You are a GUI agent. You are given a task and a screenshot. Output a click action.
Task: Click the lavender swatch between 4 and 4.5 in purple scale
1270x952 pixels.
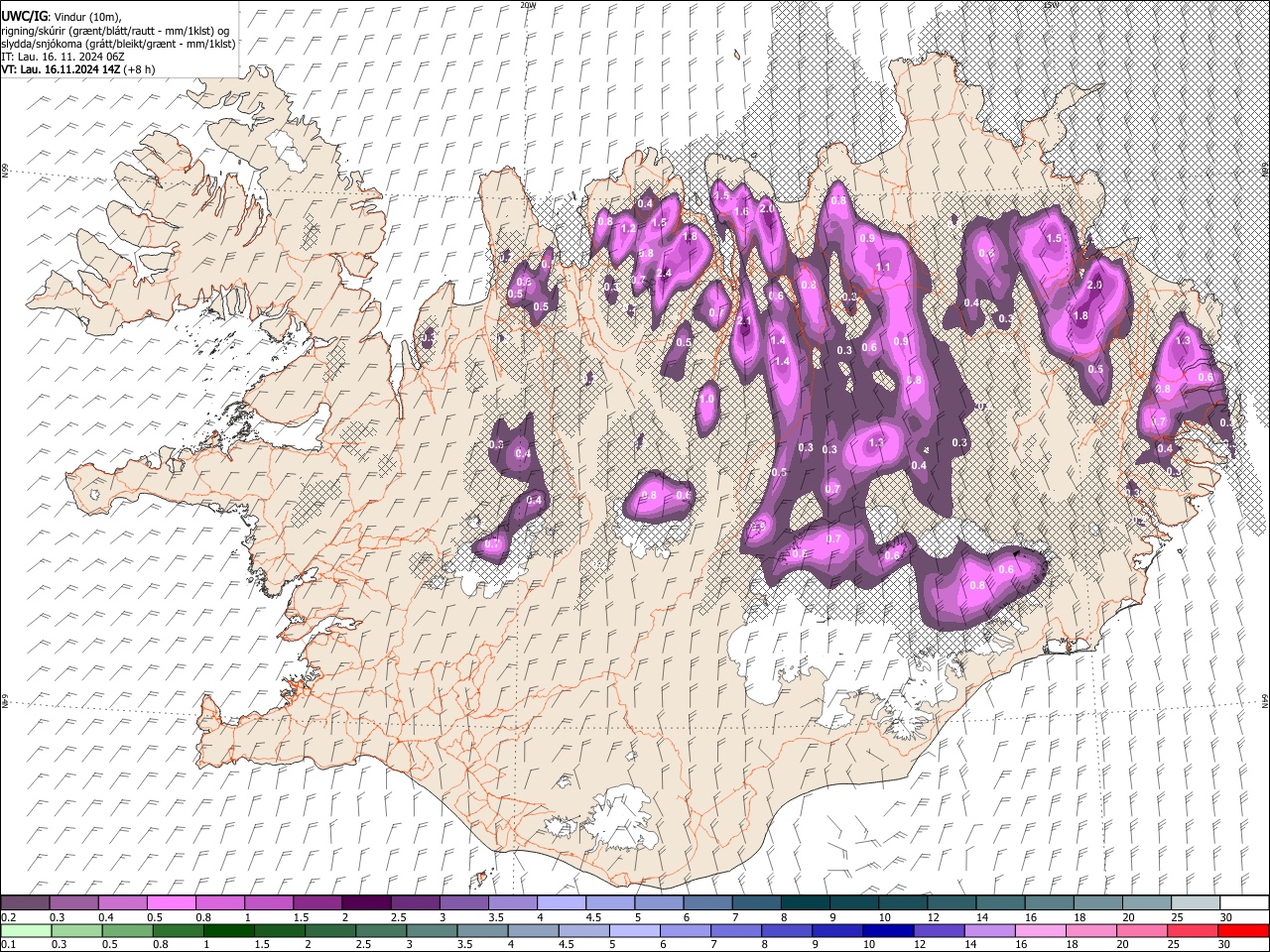[x=560, y=902]
